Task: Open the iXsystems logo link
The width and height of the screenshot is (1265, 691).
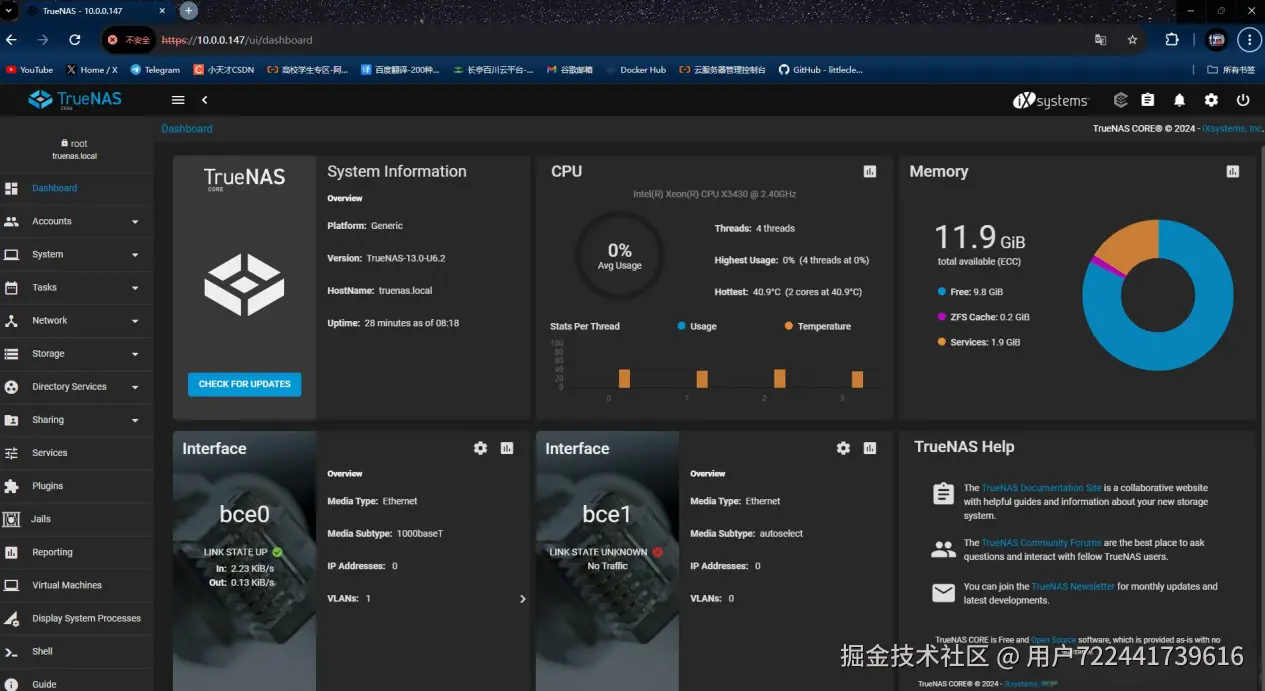Action: [x=1050, y=100]
